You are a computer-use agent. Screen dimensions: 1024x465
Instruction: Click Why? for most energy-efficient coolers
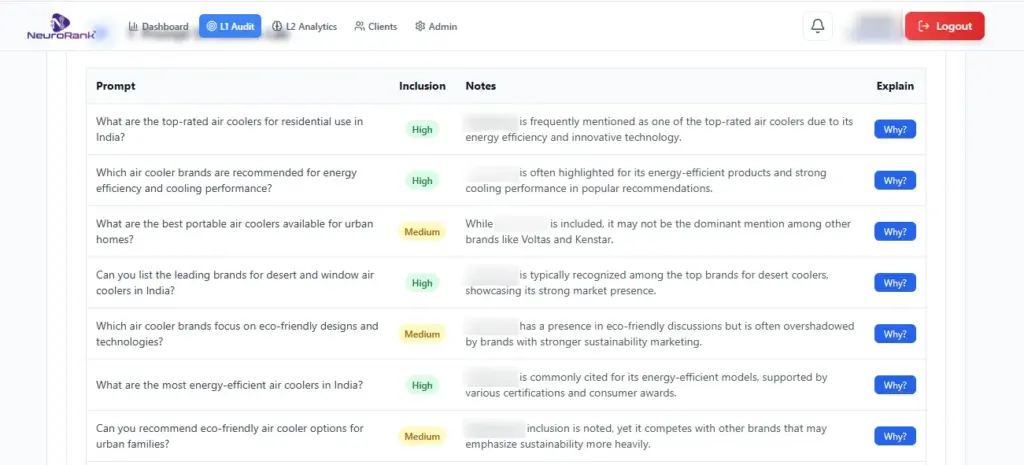895,385
